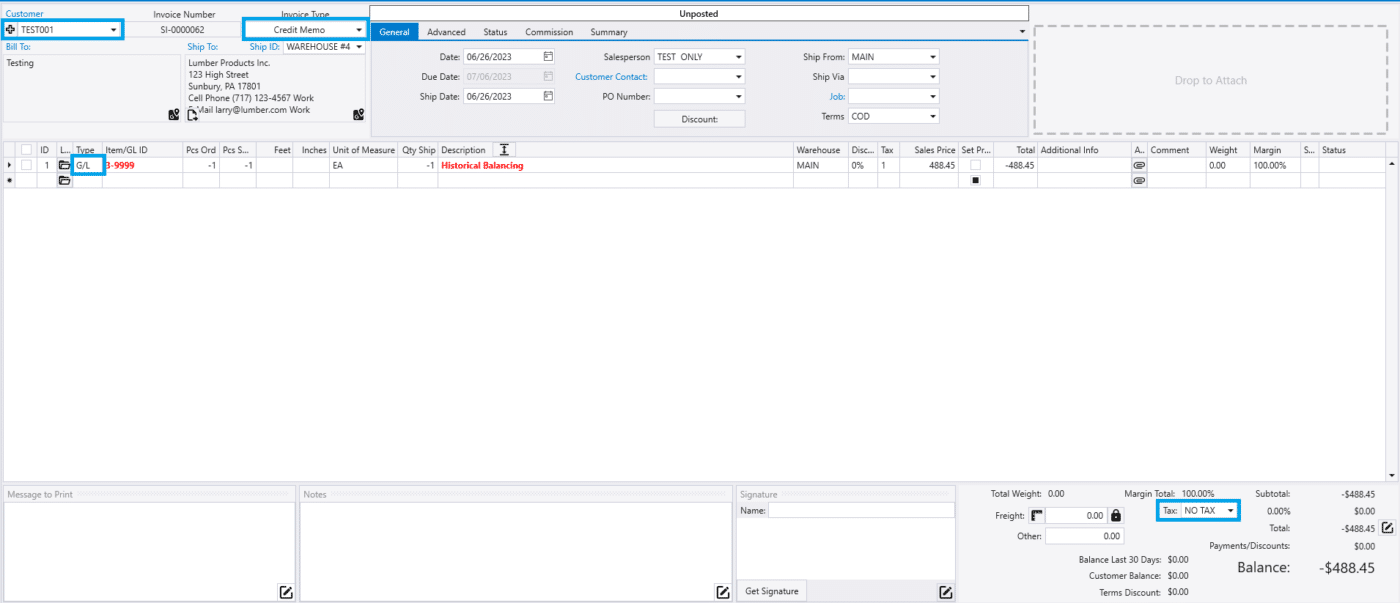Expand the row indicator arrow on line 1
1400x603 pixels.
(x=10, y=165)
